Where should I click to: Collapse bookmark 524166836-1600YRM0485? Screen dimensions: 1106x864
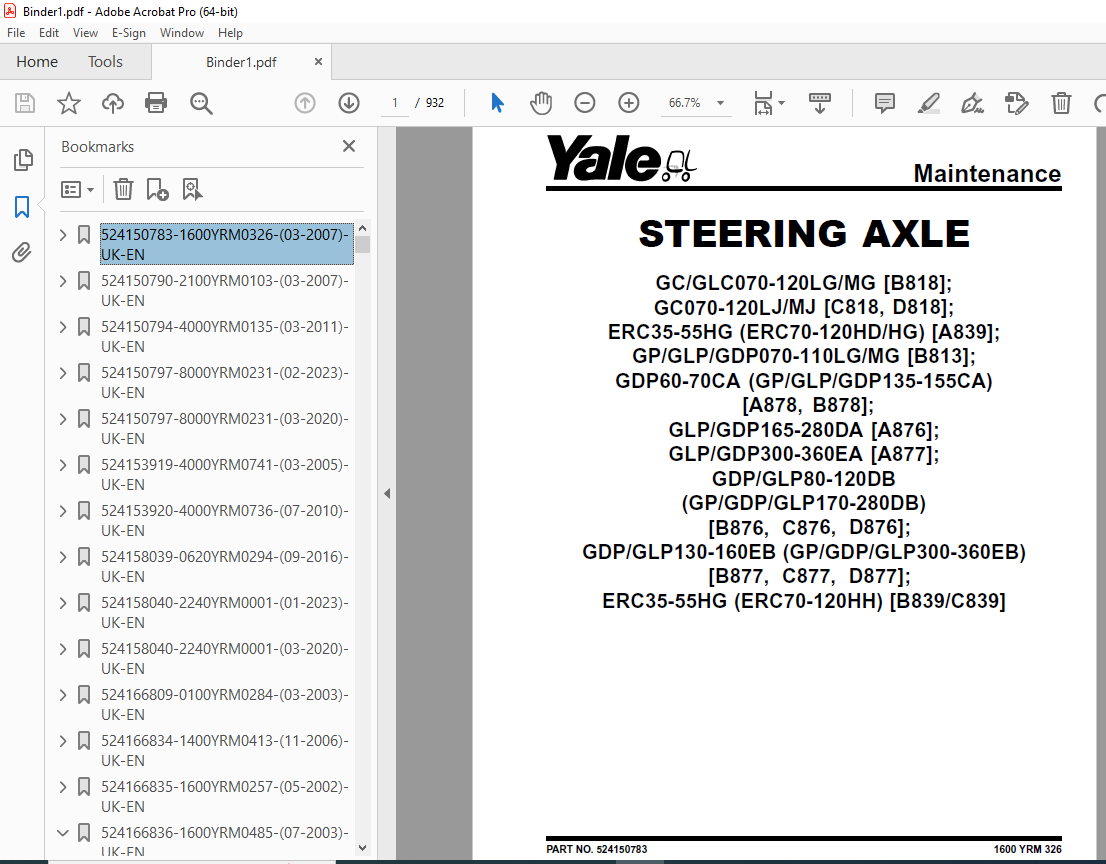(63, 833)
